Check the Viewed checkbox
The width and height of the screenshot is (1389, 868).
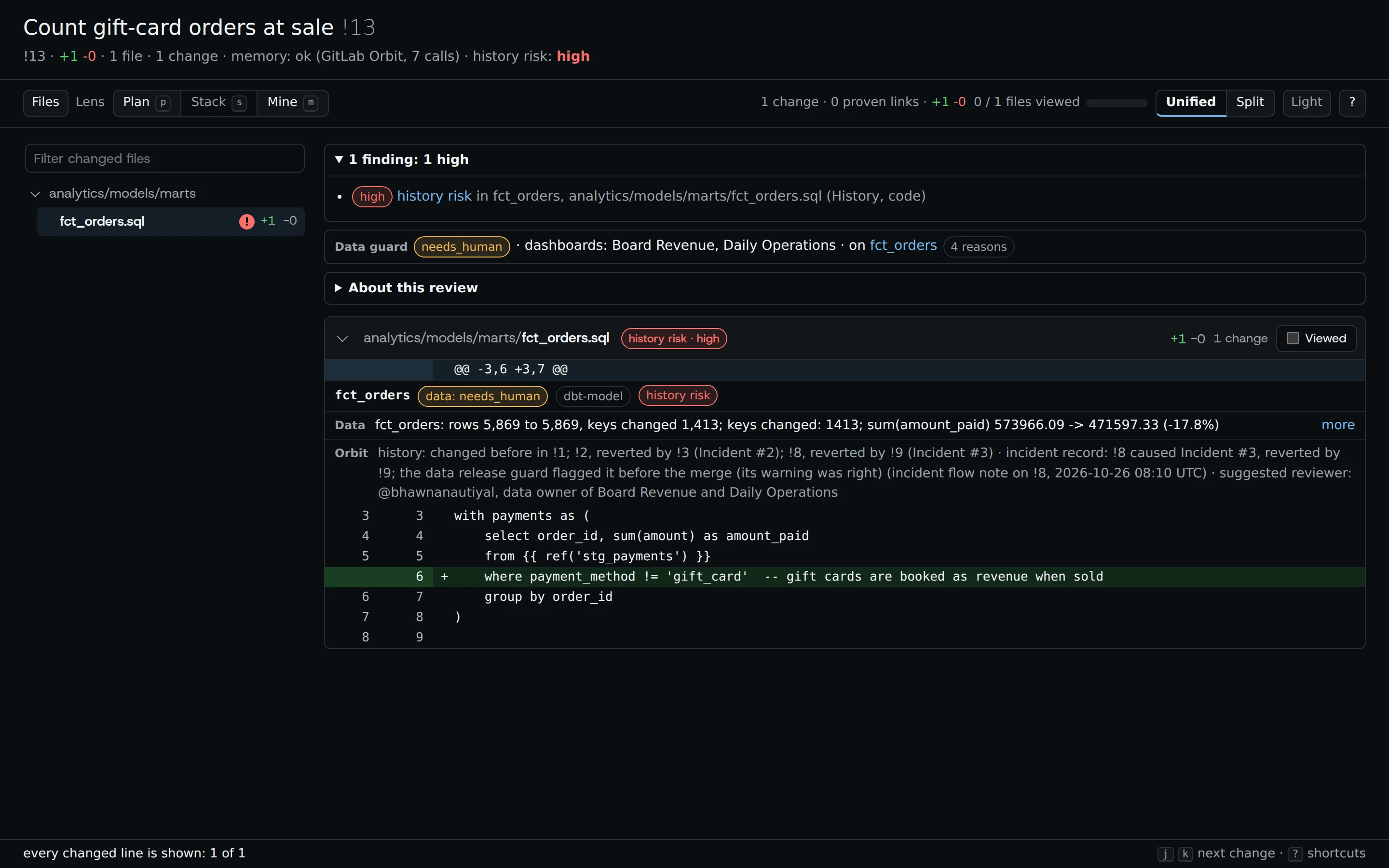[1293, 338]
